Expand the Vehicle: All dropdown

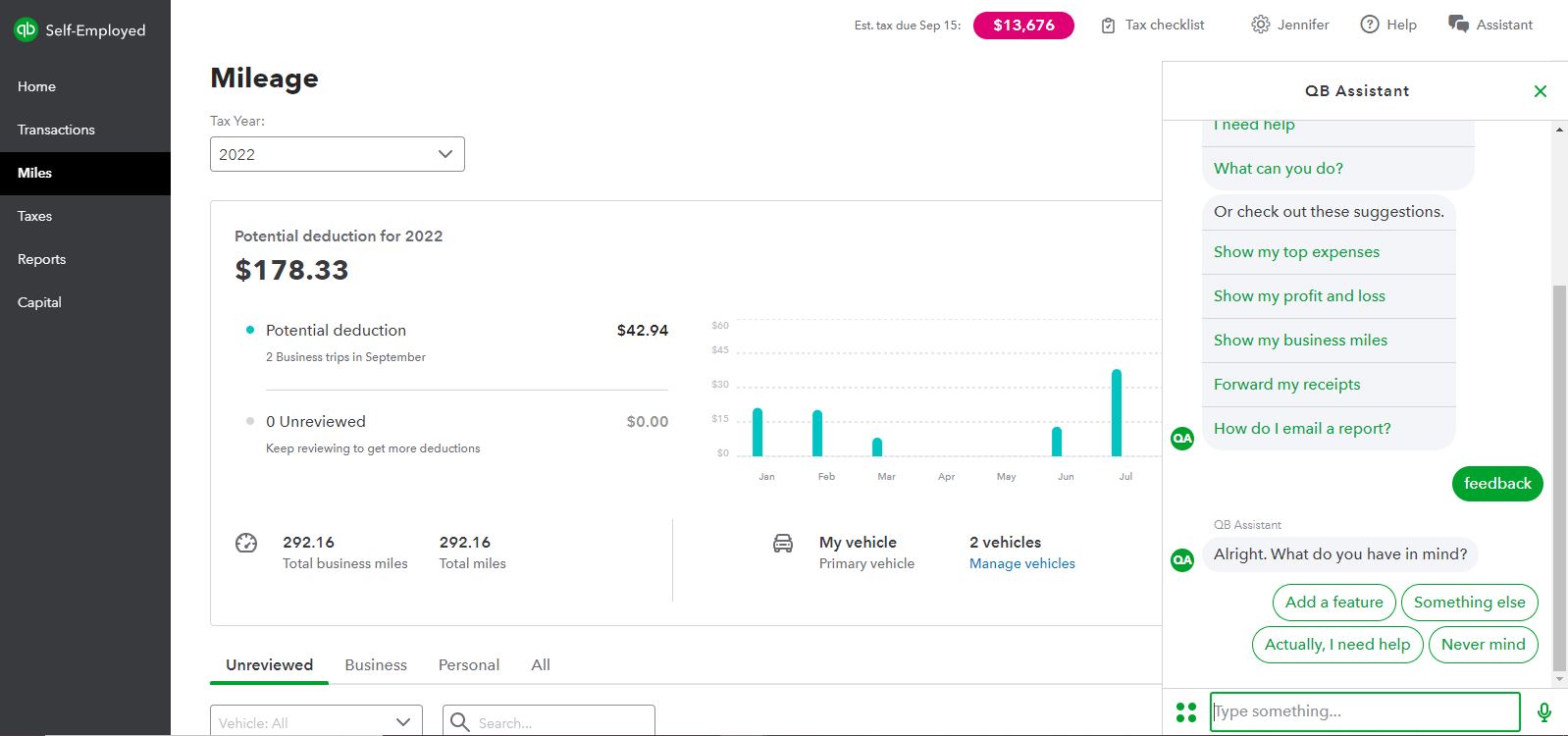[316, 720]
